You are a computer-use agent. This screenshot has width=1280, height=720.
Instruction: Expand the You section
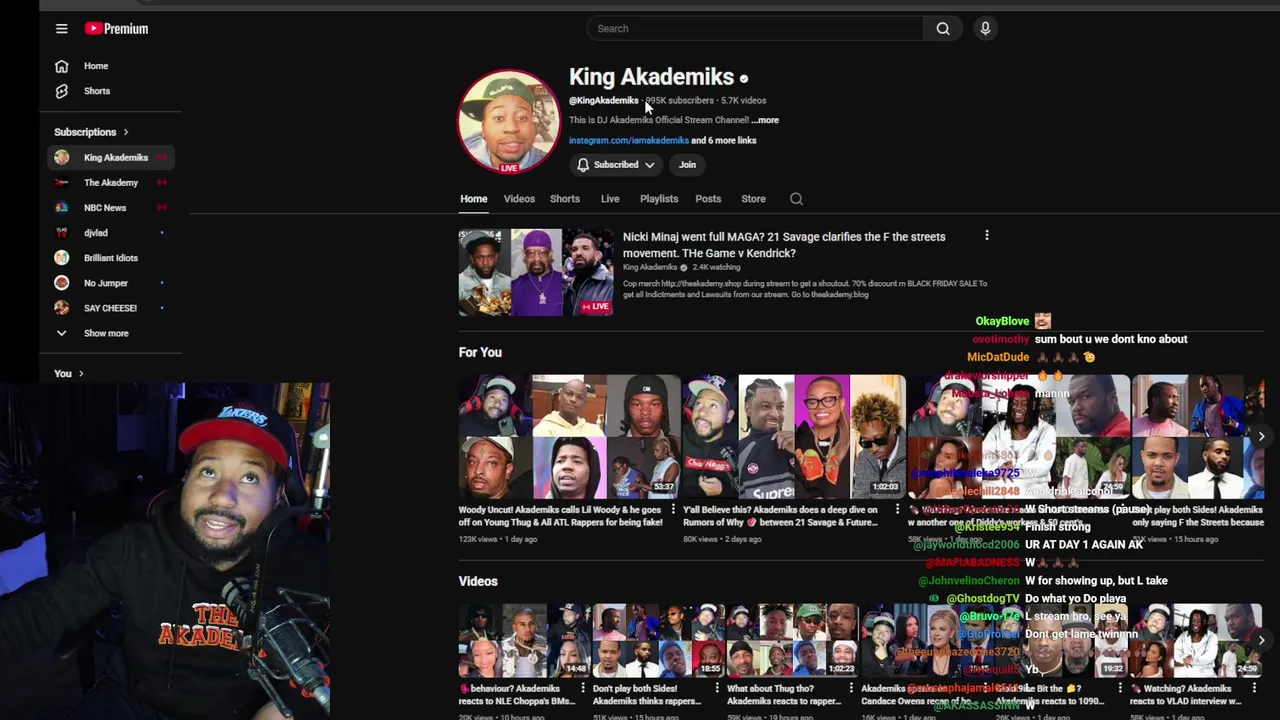pos(69,373)
